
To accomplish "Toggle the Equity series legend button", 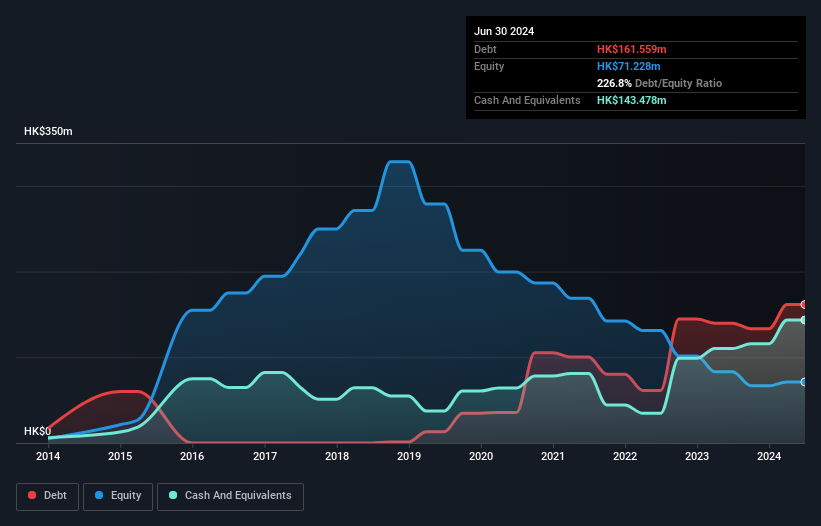I will tap(119, 496).
